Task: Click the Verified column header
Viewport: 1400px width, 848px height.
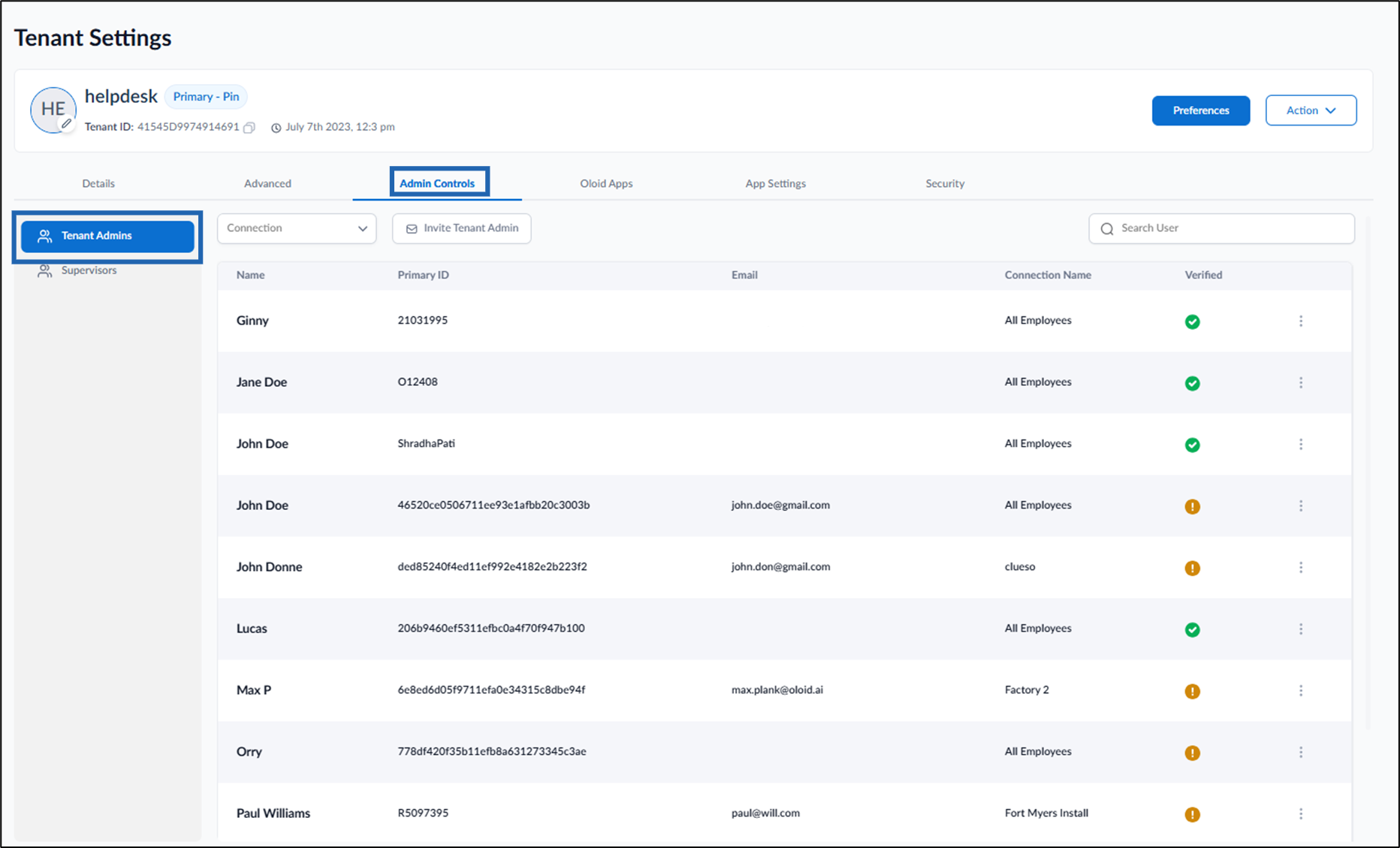Action: [x=1203, y=275]
